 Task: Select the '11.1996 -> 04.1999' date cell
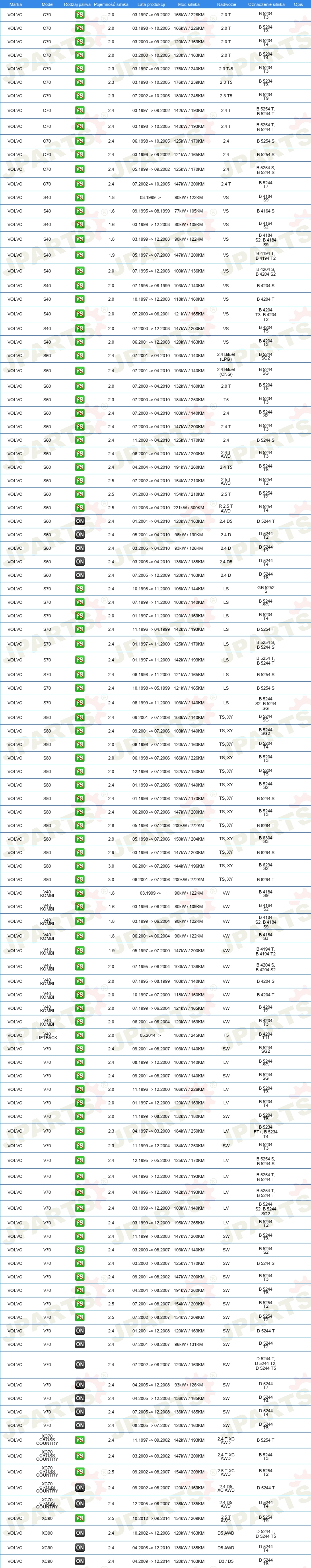click(x=151, y=629)
